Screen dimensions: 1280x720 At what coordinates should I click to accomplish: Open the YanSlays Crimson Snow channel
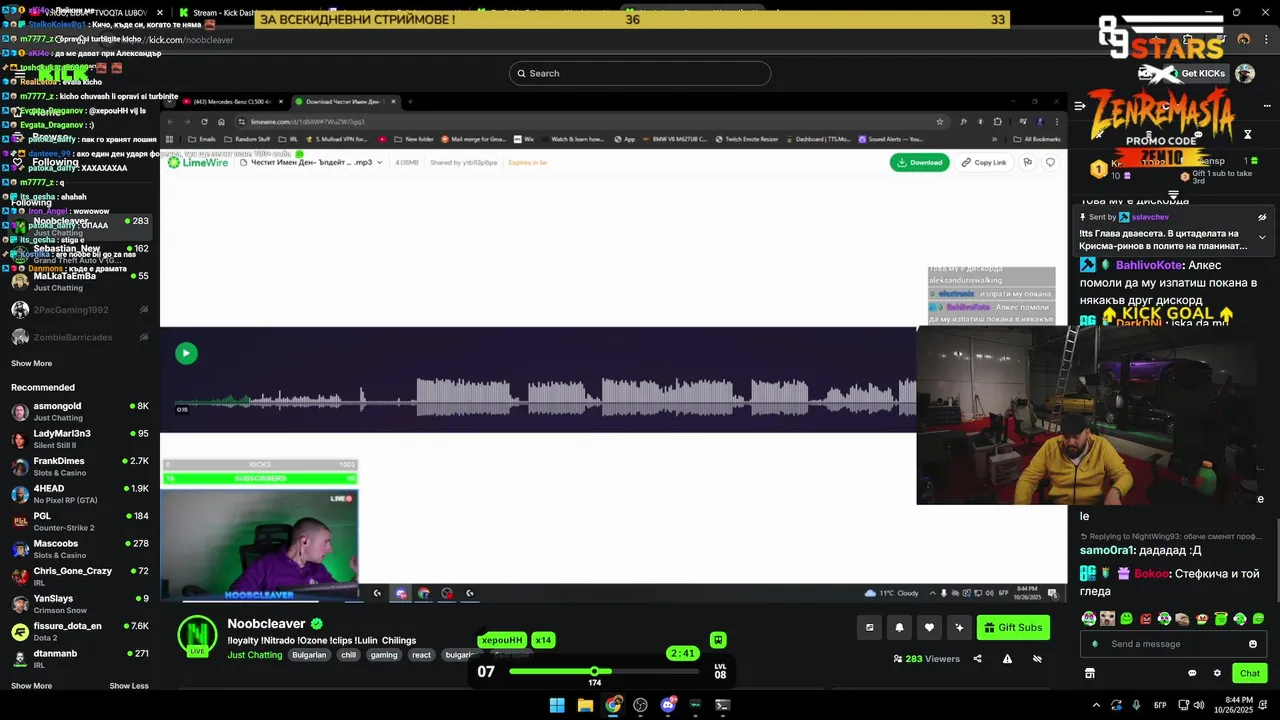pyautogui.click(x=80, y=603)
